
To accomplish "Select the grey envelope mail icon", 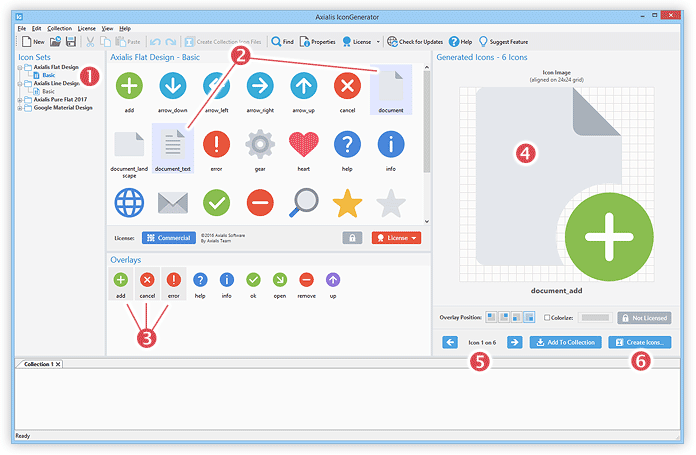I will click(x=173, y=203).
